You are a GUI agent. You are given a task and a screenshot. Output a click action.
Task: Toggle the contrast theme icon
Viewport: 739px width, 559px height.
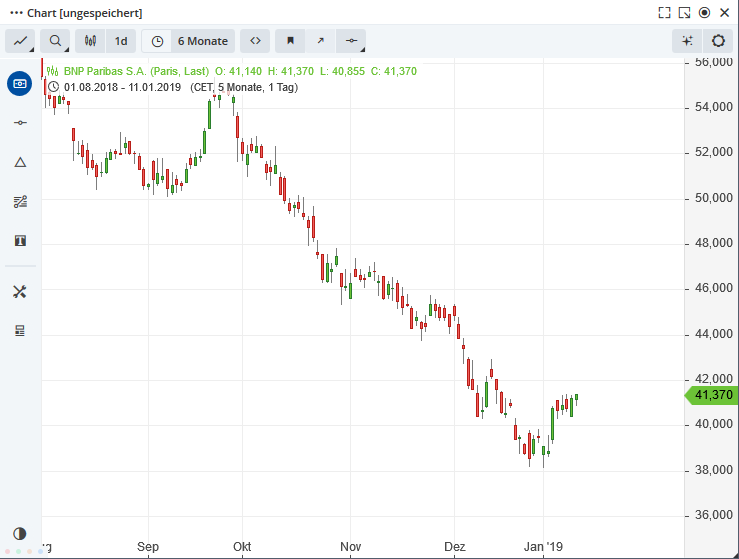point(19,534)
